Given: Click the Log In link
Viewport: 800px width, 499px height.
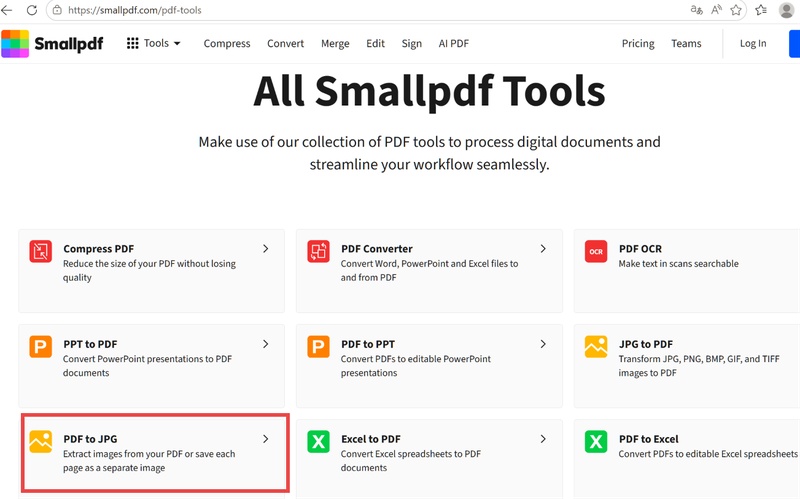Looking at the screenshot, I should click(x=753, y=44).
